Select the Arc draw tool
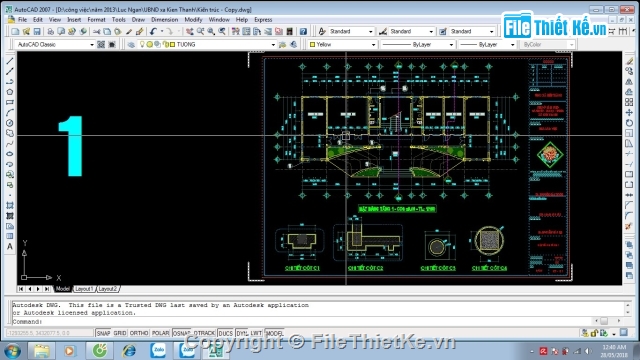 (x=10, y=113)
